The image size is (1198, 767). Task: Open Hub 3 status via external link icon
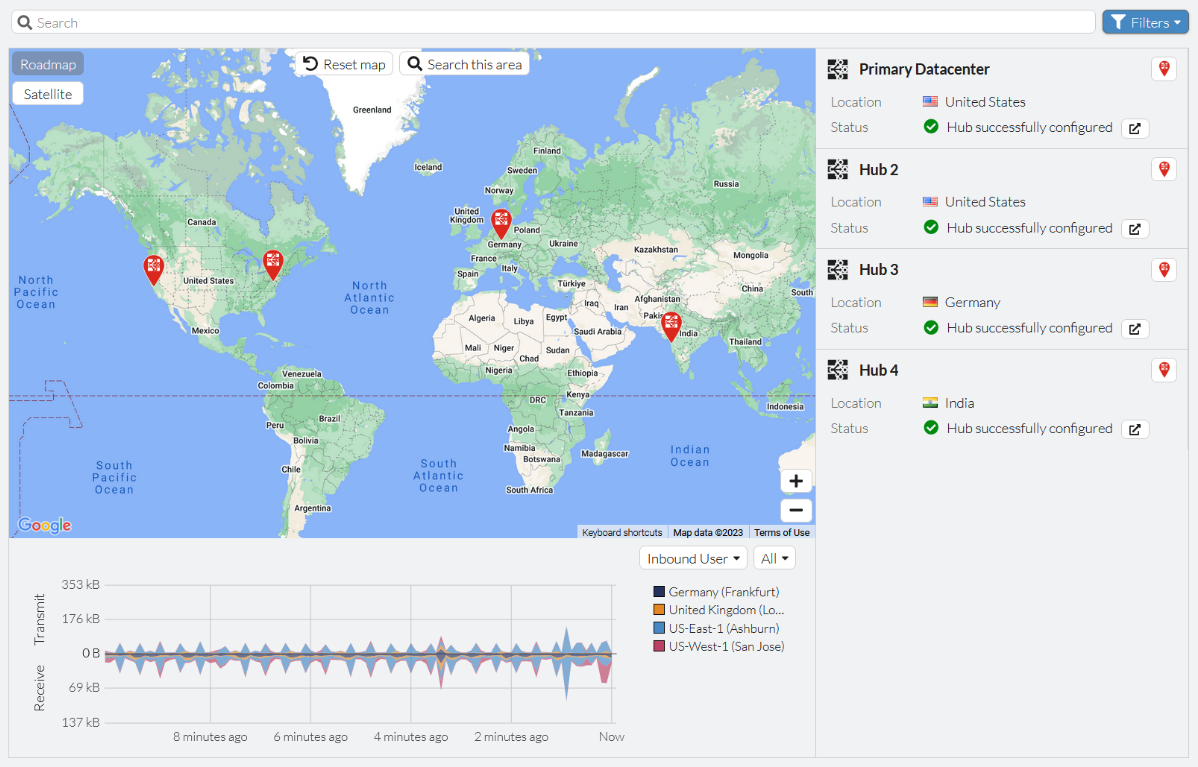pos(1134,328)
